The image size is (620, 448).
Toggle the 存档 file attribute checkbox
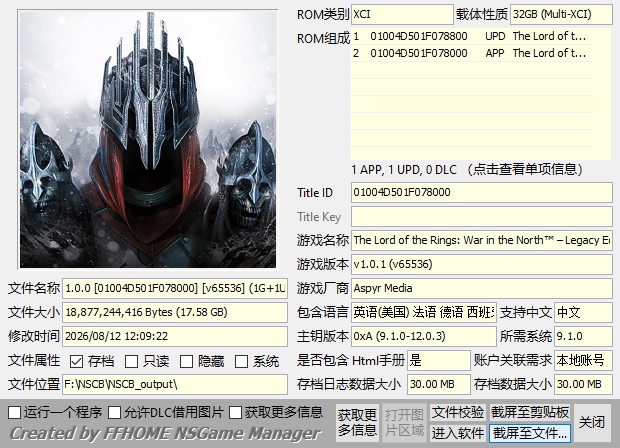click(x=76, y=361)
